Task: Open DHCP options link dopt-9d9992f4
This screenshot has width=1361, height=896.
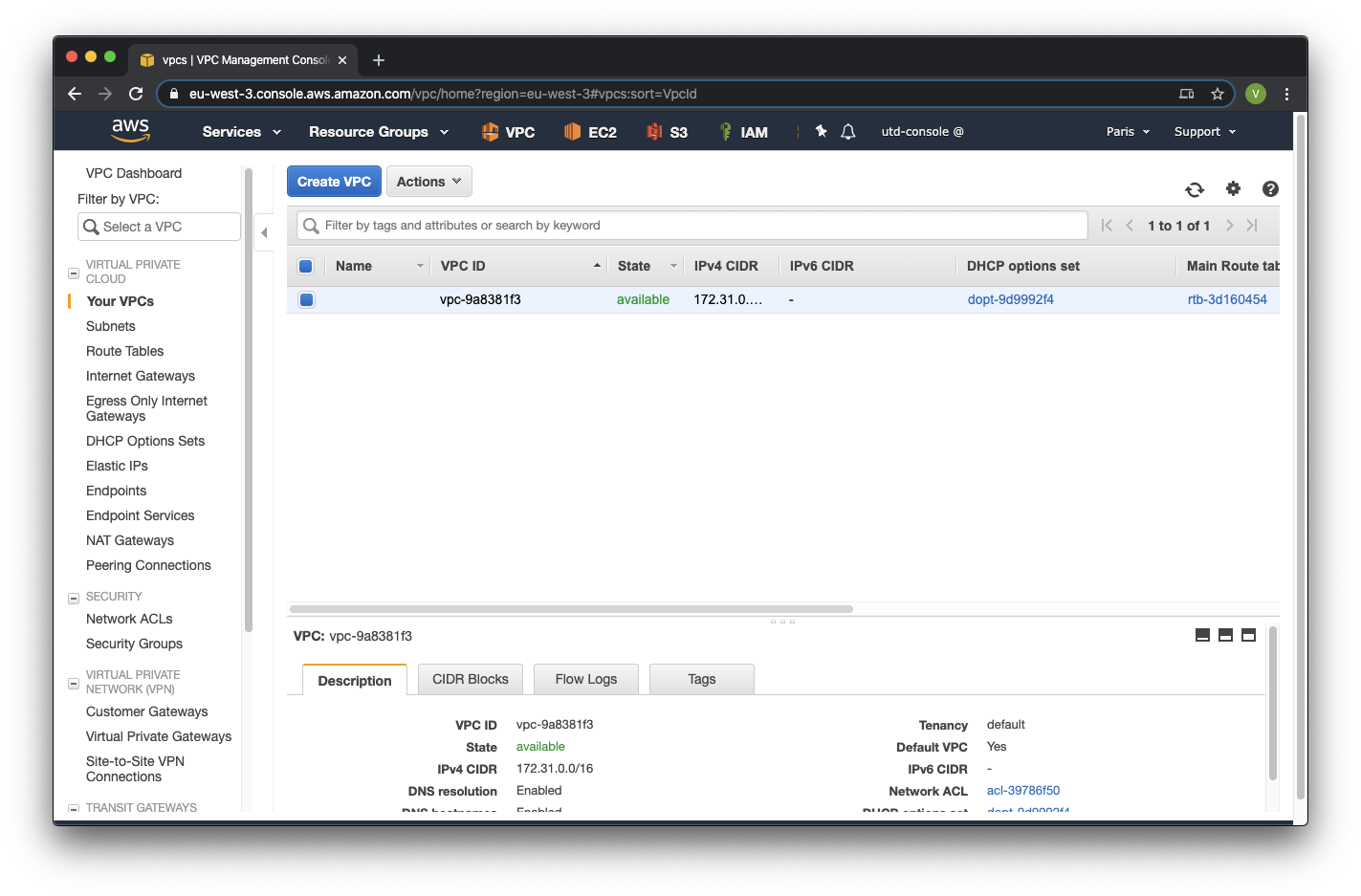Action: pos(1010,299)
